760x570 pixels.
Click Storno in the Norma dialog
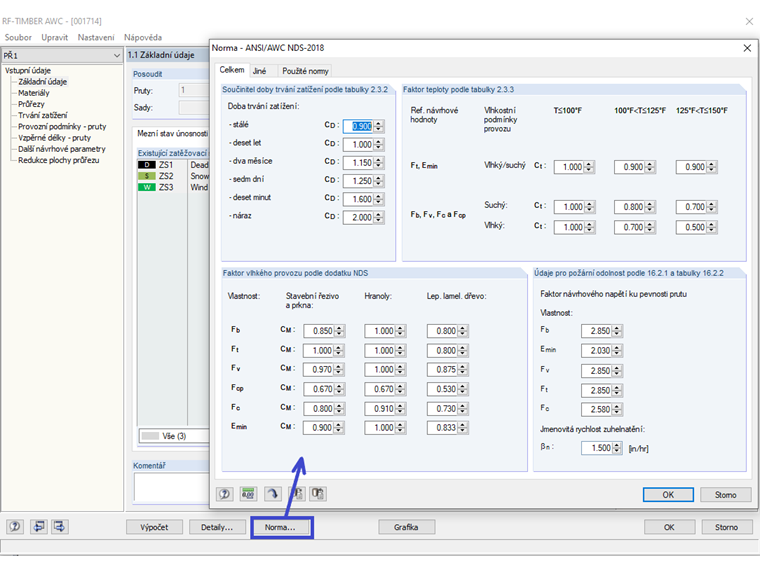point(725,494)
